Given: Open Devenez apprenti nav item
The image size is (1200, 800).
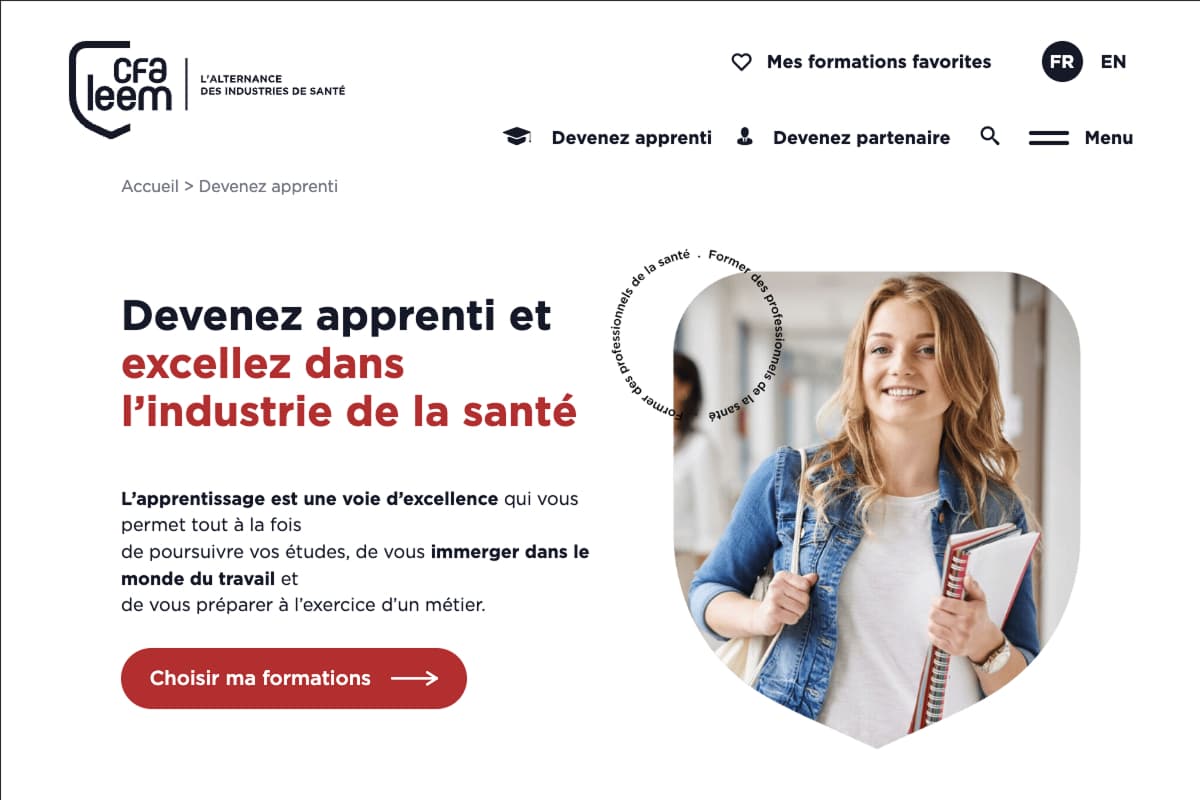Looking at the screenshot, I should [632, 138].
